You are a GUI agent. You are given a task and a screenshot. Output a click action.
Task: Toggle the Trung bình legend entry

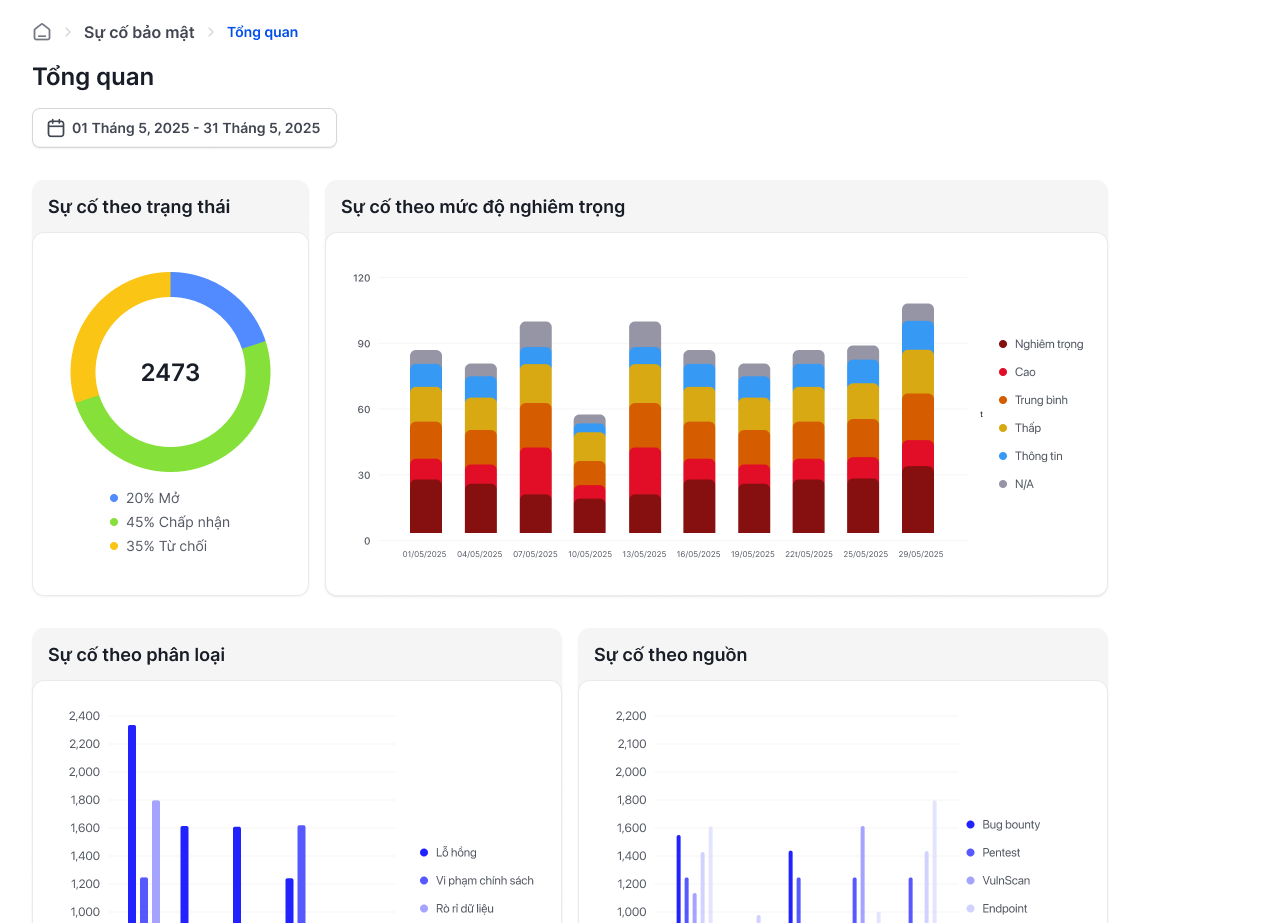tap(1033, 400)
